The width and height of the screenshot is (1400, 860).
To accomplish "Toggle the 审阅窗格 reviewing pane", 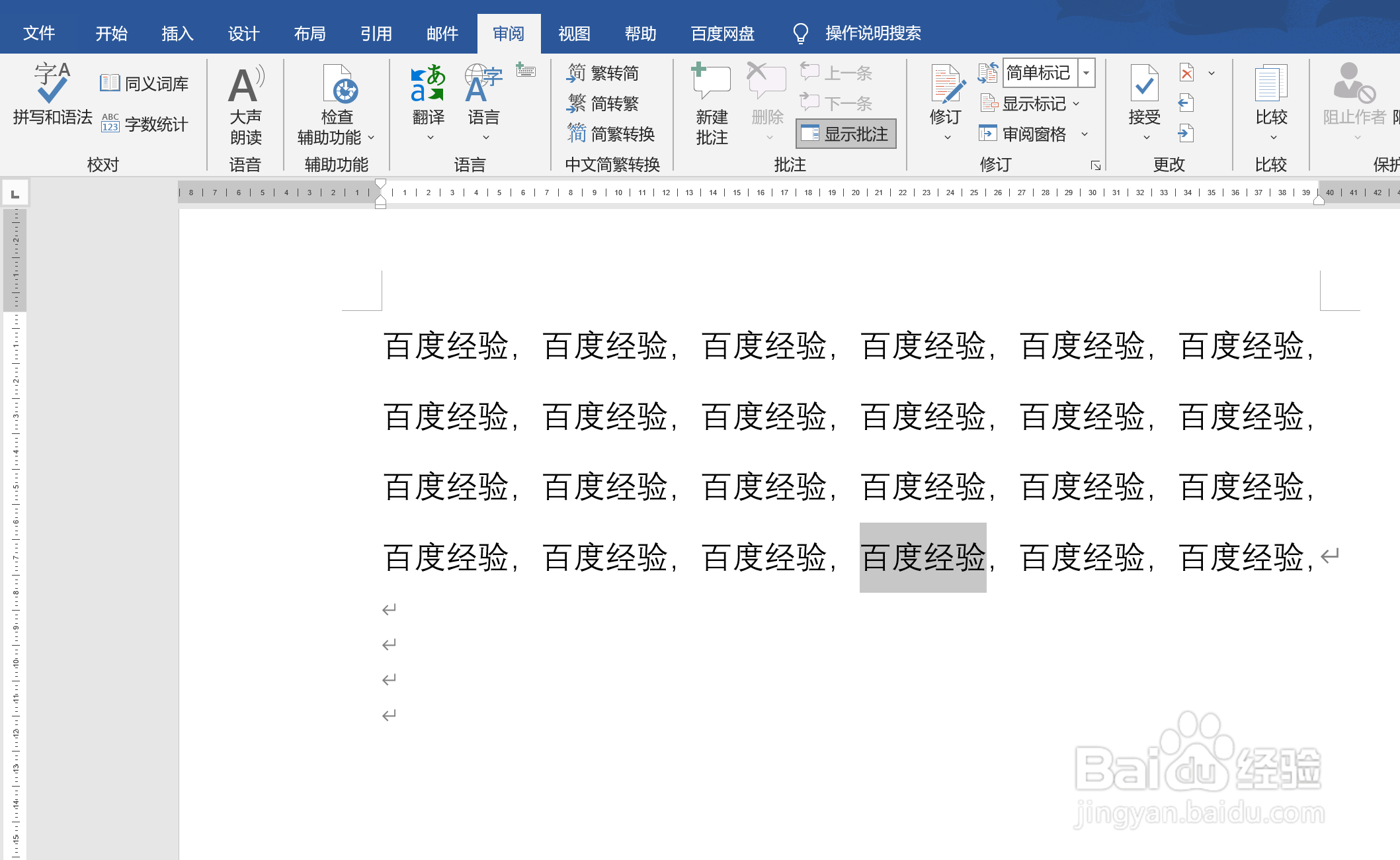I will point(1023,134).
